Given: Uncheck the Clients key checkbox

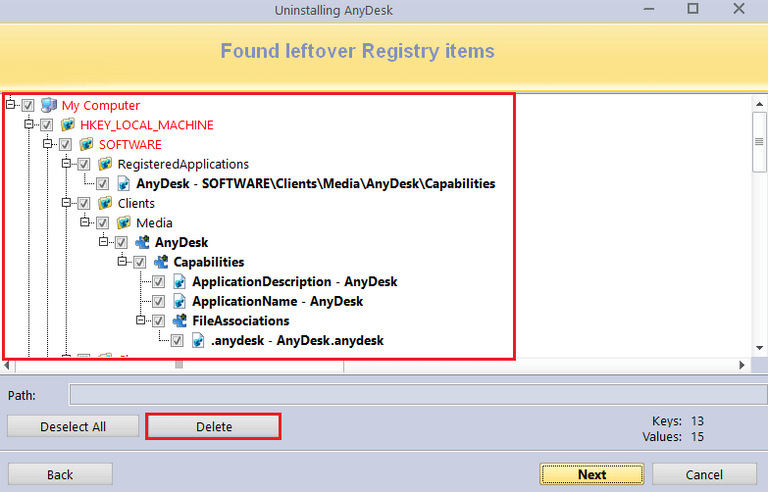Looking at the screenshot, I should coord(84,203).
